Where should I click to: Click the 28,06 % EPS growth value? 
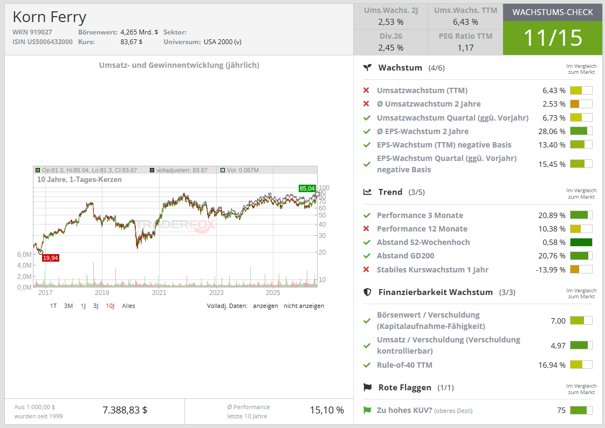pos(552,131)
